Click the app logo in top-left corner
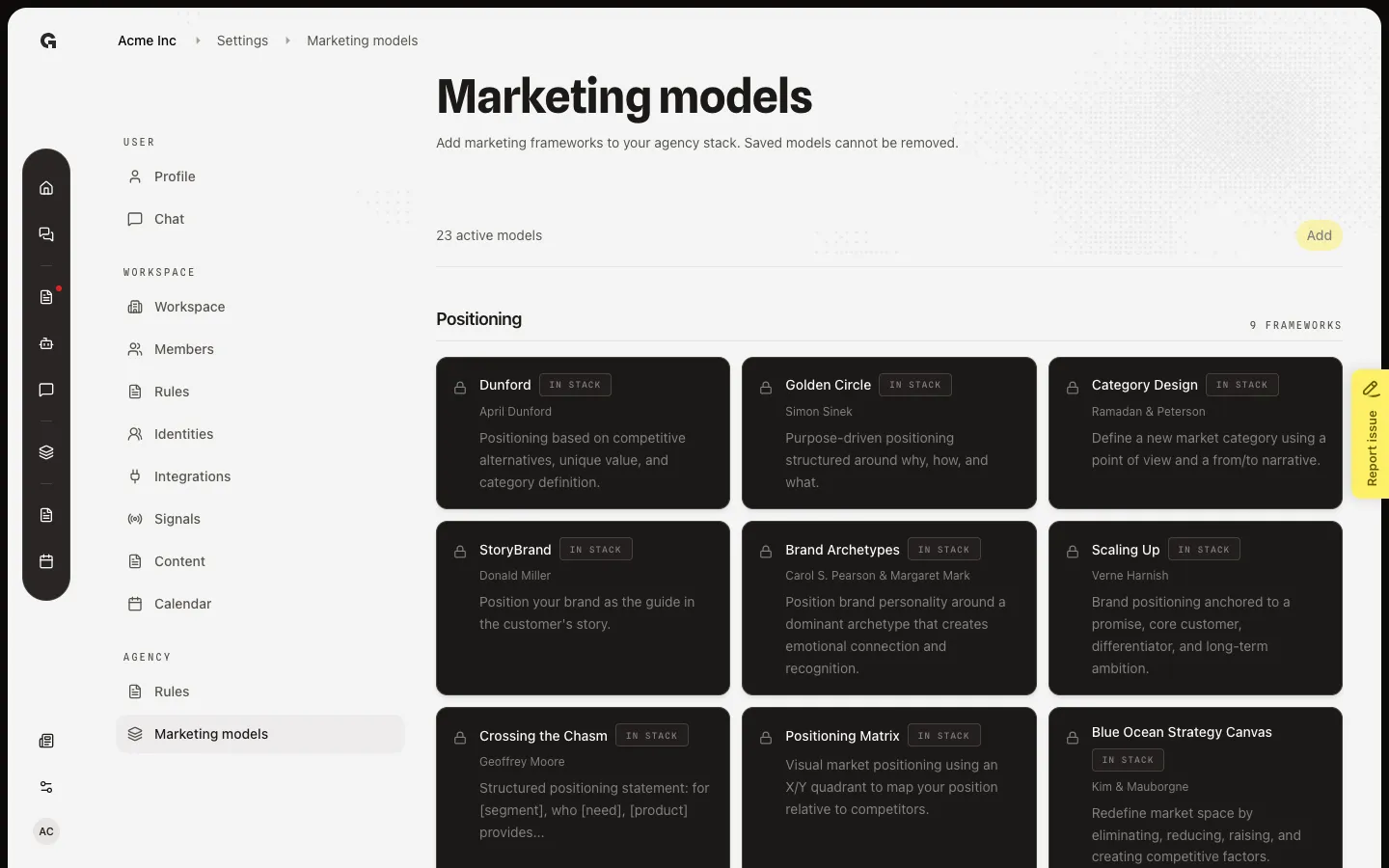 point(48,41)
